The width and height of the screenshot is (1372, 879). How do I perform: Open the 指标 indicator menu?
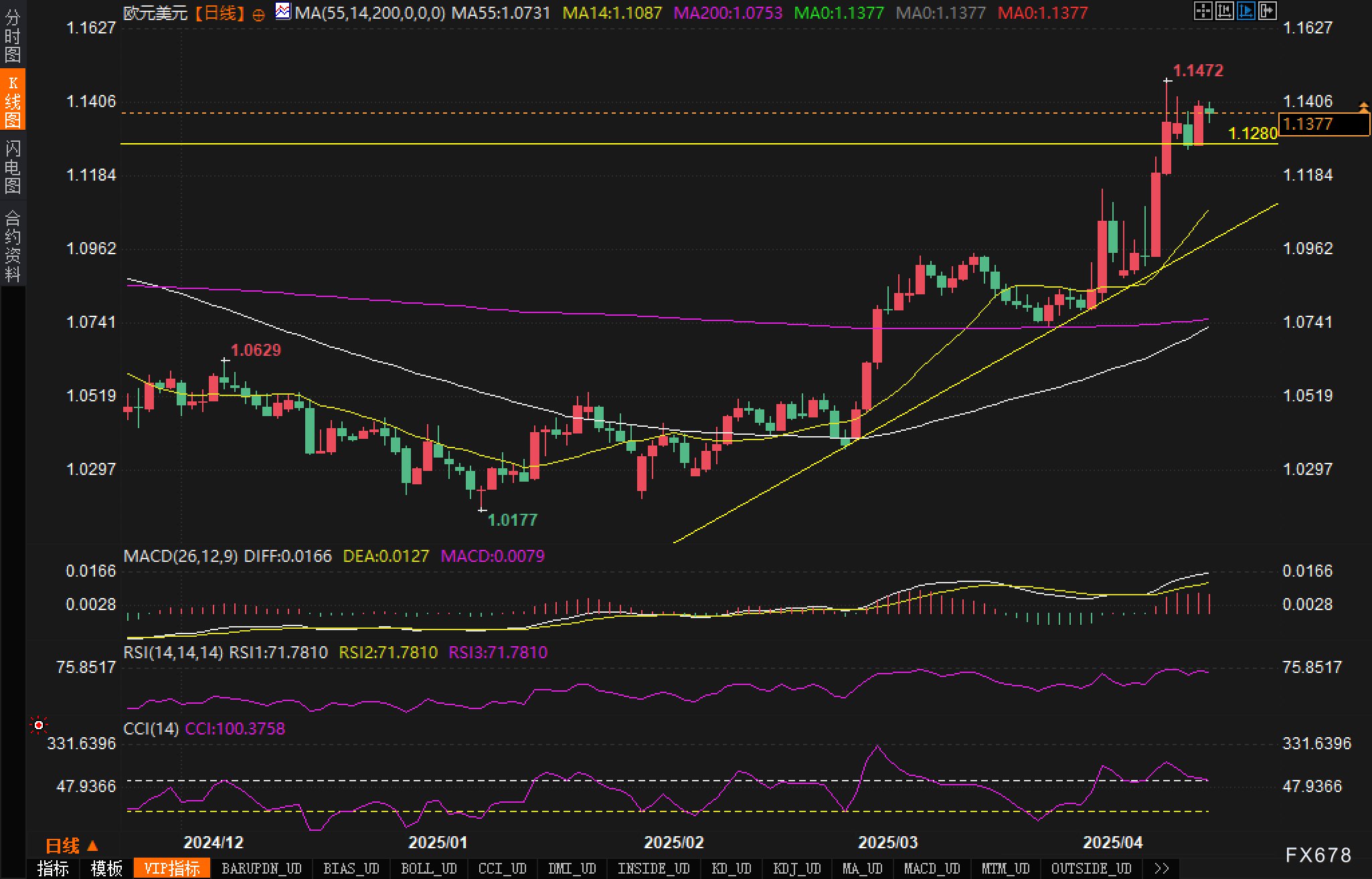pos(53,868)
